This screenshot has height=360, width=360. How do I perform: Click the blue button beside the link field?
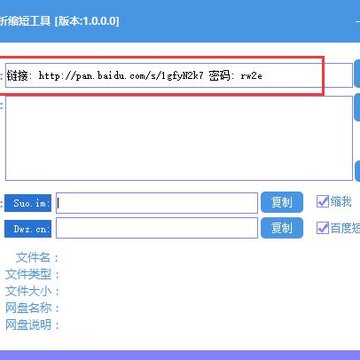point(357,74)
